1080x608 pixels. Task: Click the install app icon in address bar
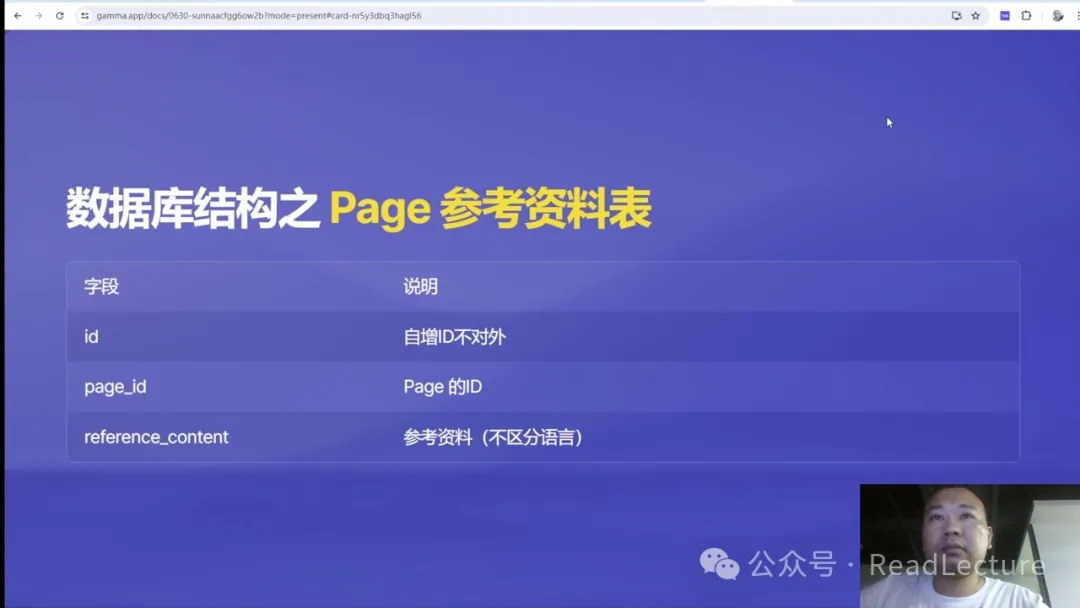click(956, 16)
